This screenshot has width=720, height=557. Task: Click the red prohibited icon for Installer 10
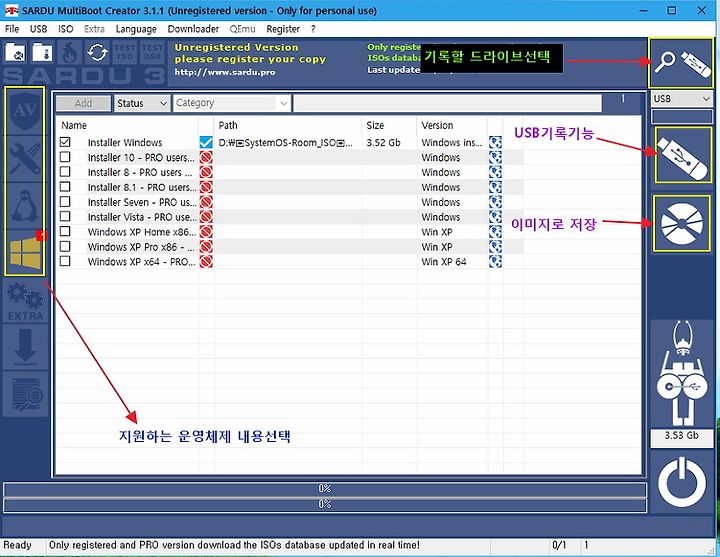206,158
